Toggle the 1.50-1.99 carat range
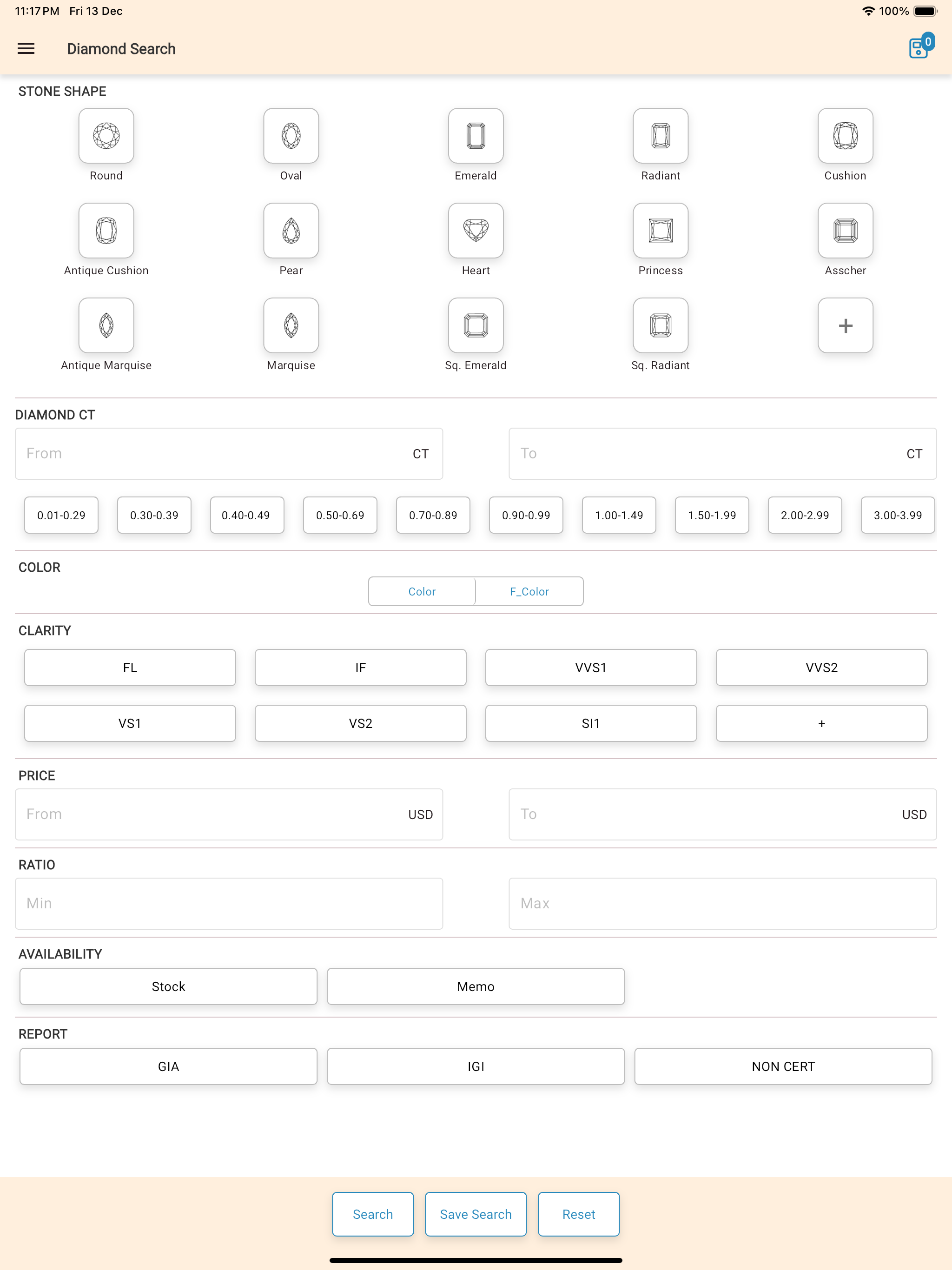This screenshot has width=952, height=1270. point(713,515)
